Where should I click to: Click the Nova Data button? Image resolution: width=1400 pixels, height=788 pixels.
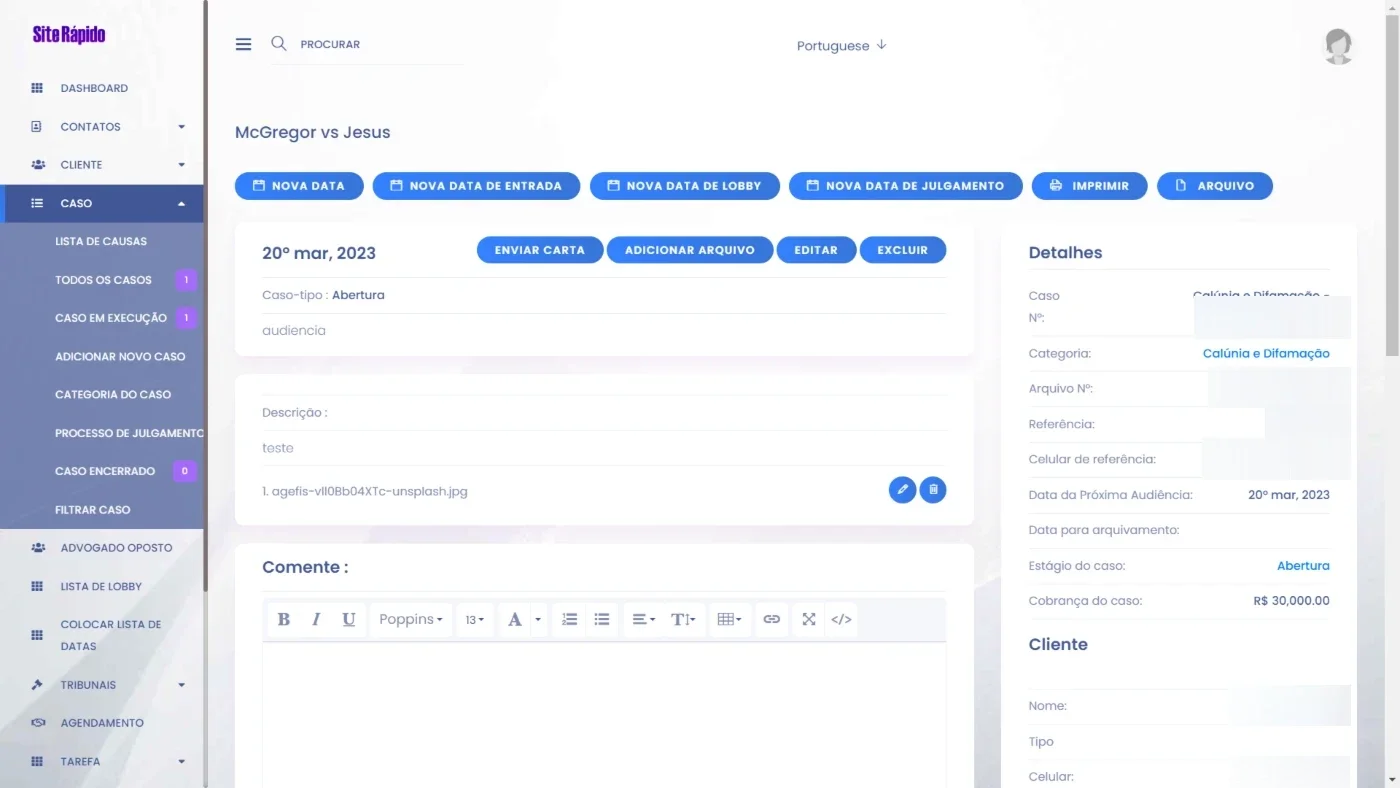[x=299, y=186]
